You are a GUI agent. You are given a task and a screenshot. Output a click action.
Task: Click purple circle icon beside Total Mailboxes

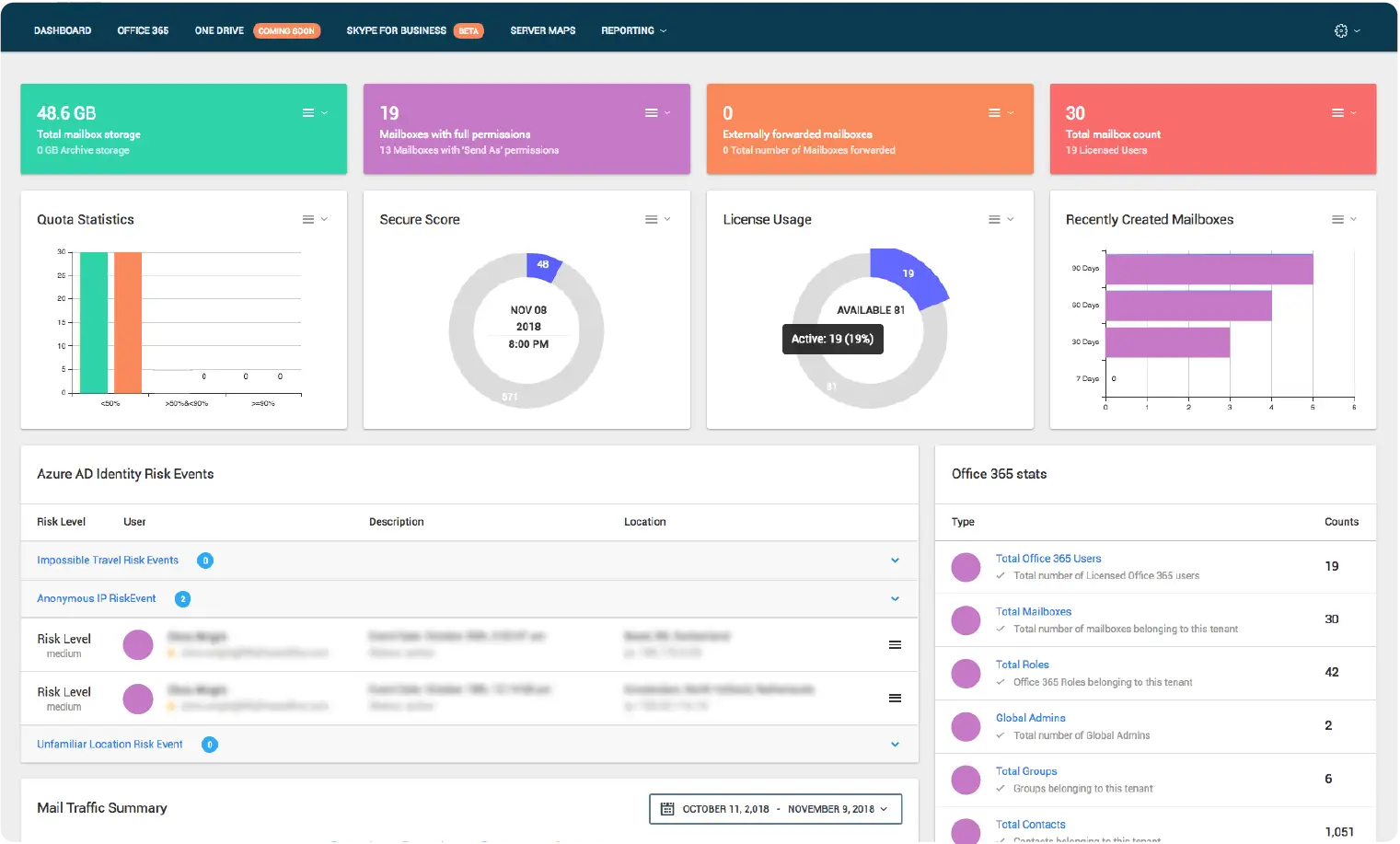coord(966,620)
